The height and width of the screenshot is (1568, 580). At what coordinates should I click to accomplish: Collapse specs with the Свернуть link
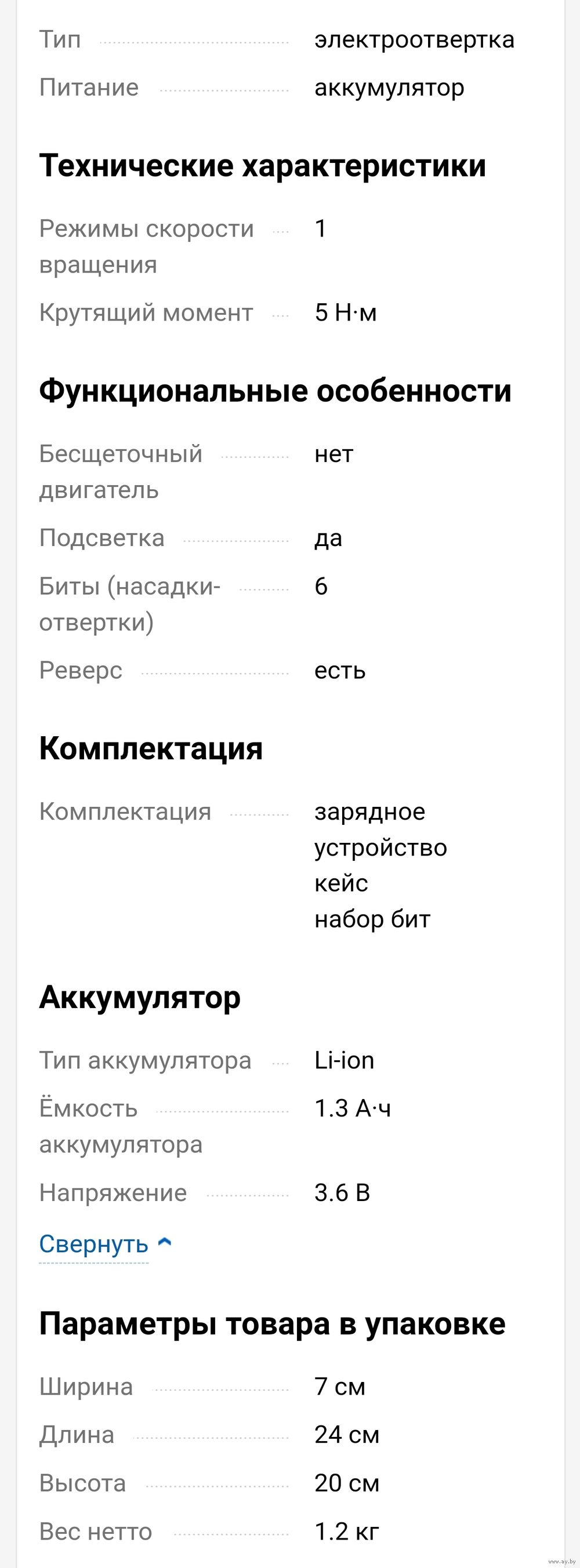pyautogui.click(x=94, y=1243)
